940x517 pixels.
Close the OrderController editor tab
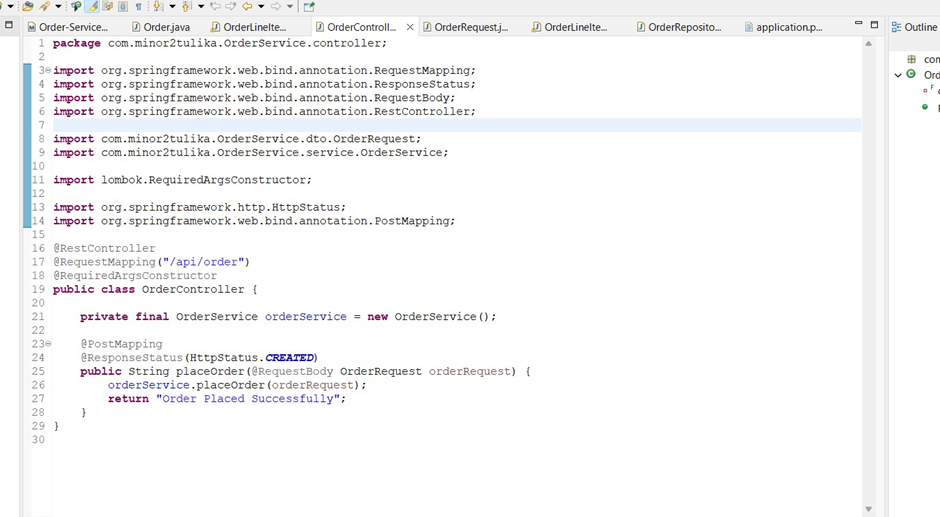point(410,27)
